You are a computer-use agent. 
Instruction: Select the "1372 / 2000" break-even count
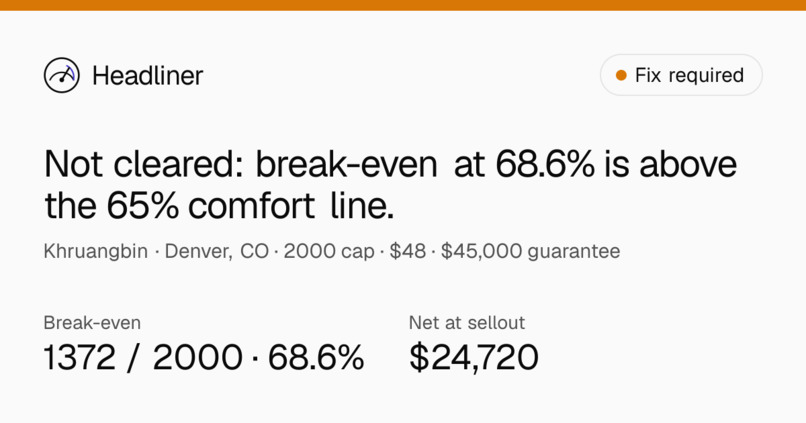click(143, 358)
